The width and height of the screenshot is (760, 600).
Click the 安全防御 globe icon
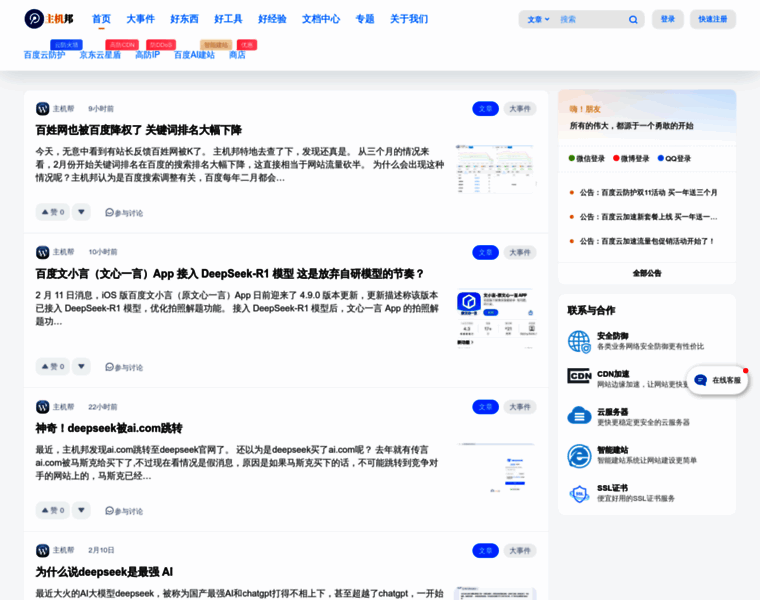pyautogui.click(x=579, y=341)
